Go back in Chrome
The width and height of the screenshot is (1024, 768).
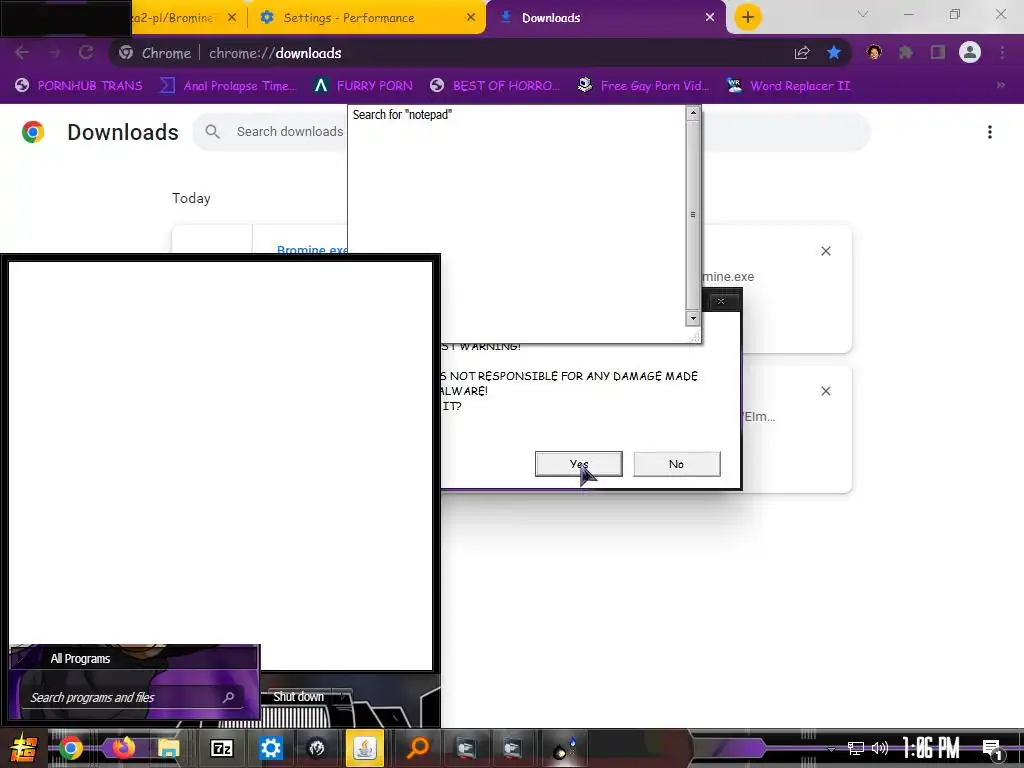(22, 53)
